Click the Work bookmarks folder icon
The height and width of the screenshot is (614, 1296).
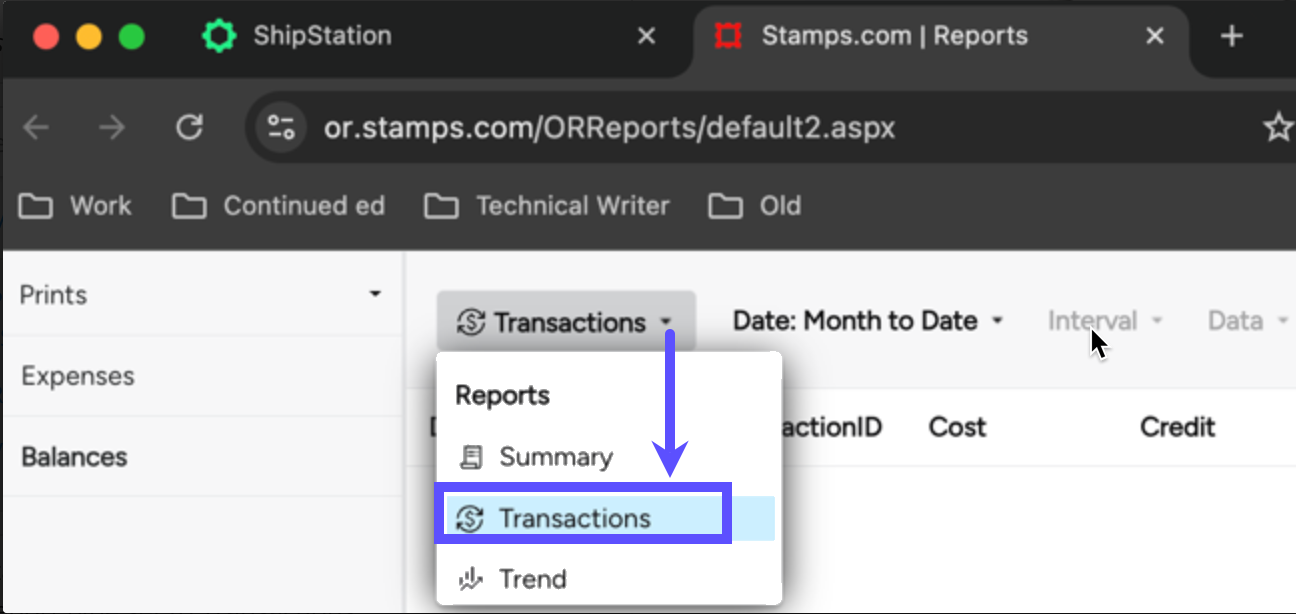32,205
